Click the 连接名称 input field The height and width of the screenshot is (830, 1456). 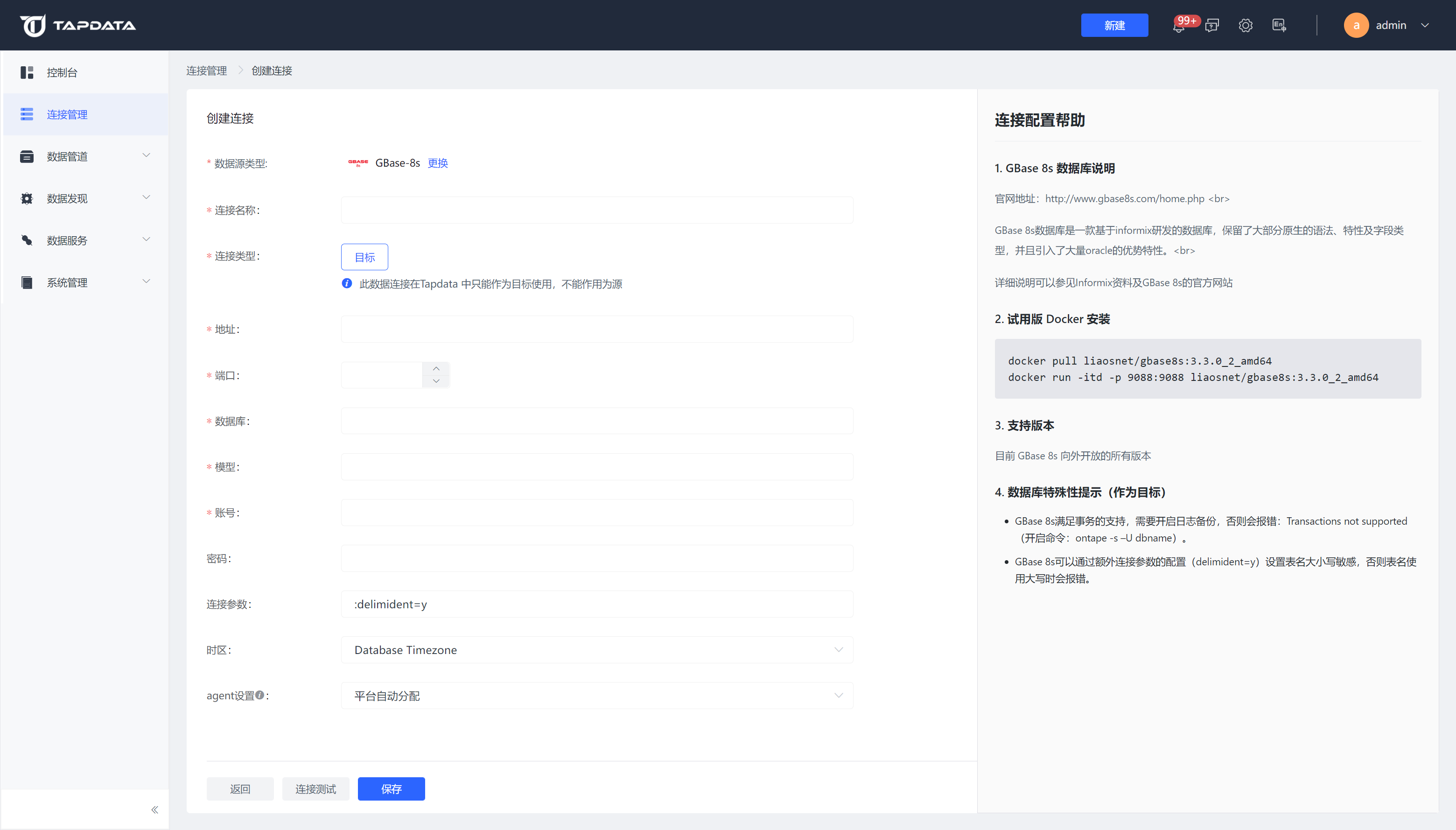(597, 211)
